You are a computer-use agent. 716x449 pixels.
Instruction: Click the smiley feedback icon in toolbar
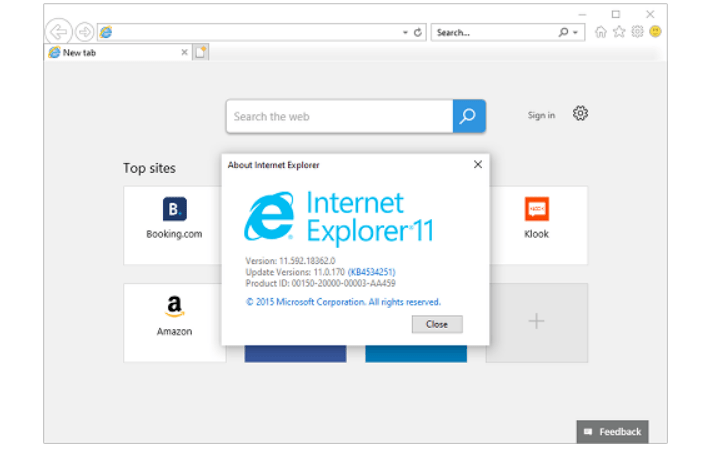pyautogui.click(x=655, y=32)
